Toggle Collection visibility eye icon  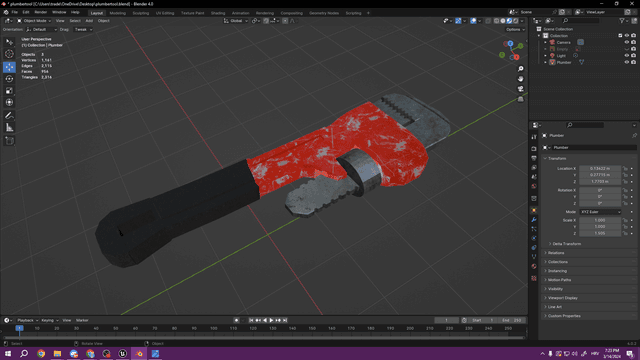coord(627,36)
